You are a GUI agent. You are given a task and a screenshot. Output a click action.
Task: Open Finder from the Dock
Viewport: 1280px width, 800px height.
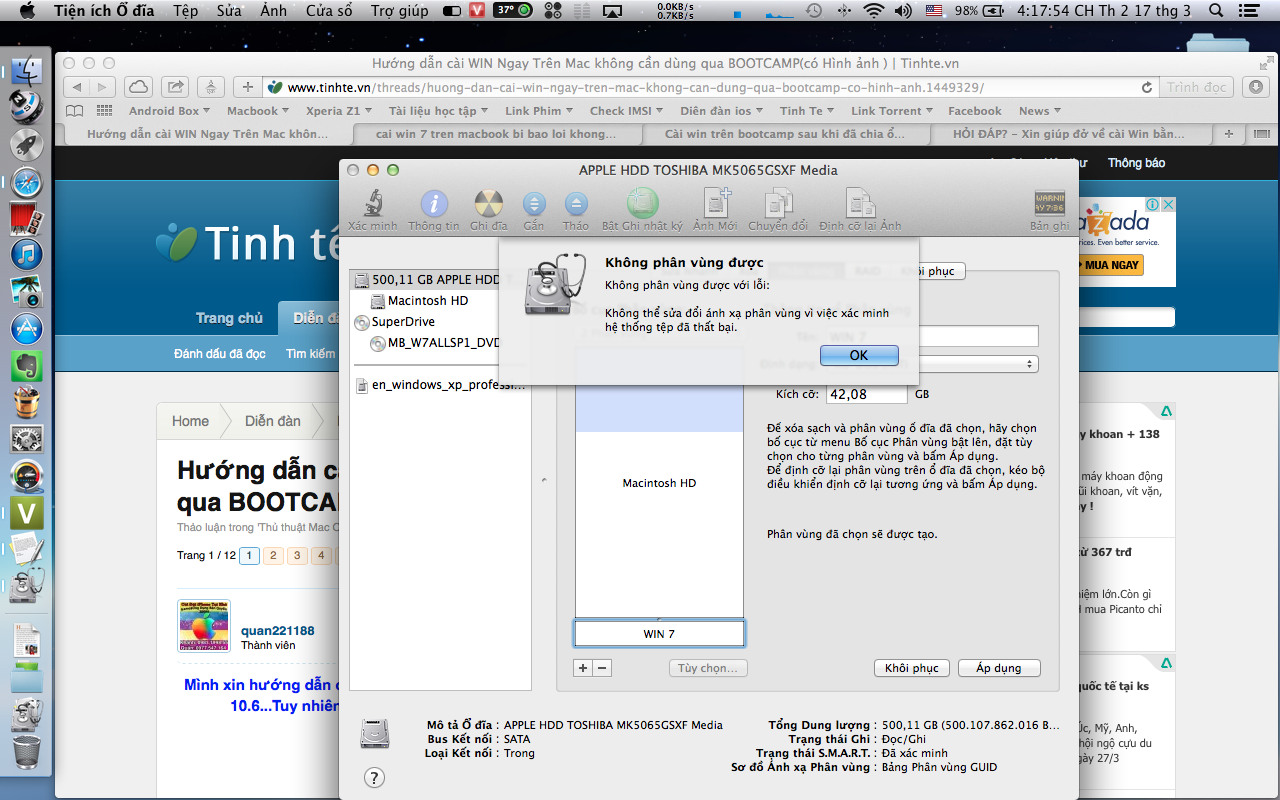[x=26, y=73]
